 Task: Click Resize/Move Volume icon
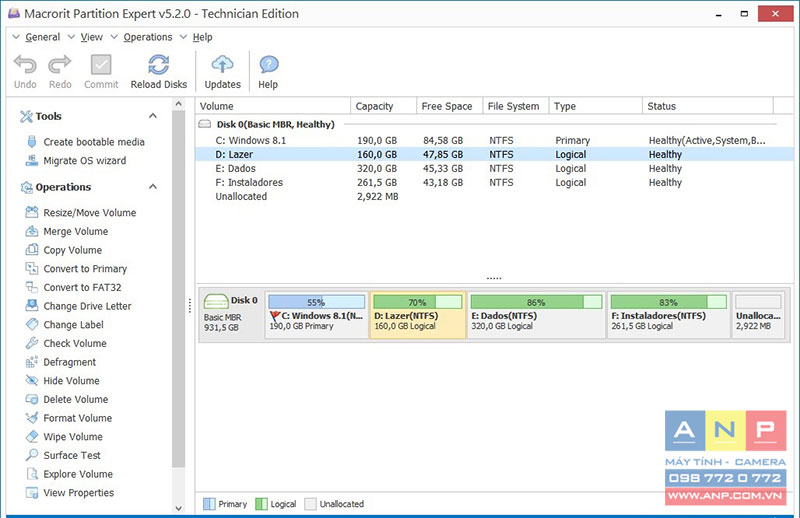tap(32, 212)
